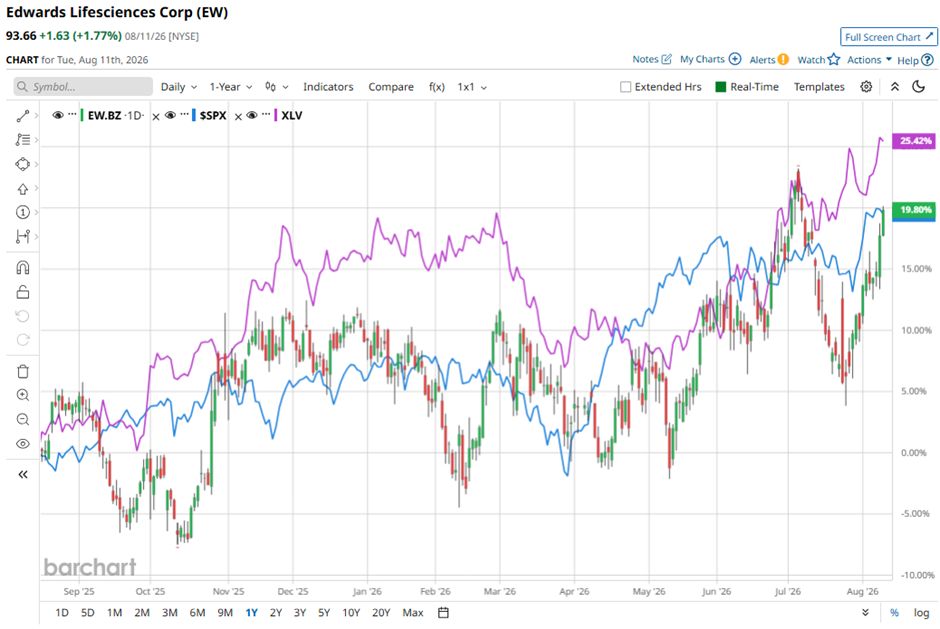Image resolution: width=940 pixels, height=629 pixels.
Task: Click the green EW.BZ color marker
Action: click(82, 115)
